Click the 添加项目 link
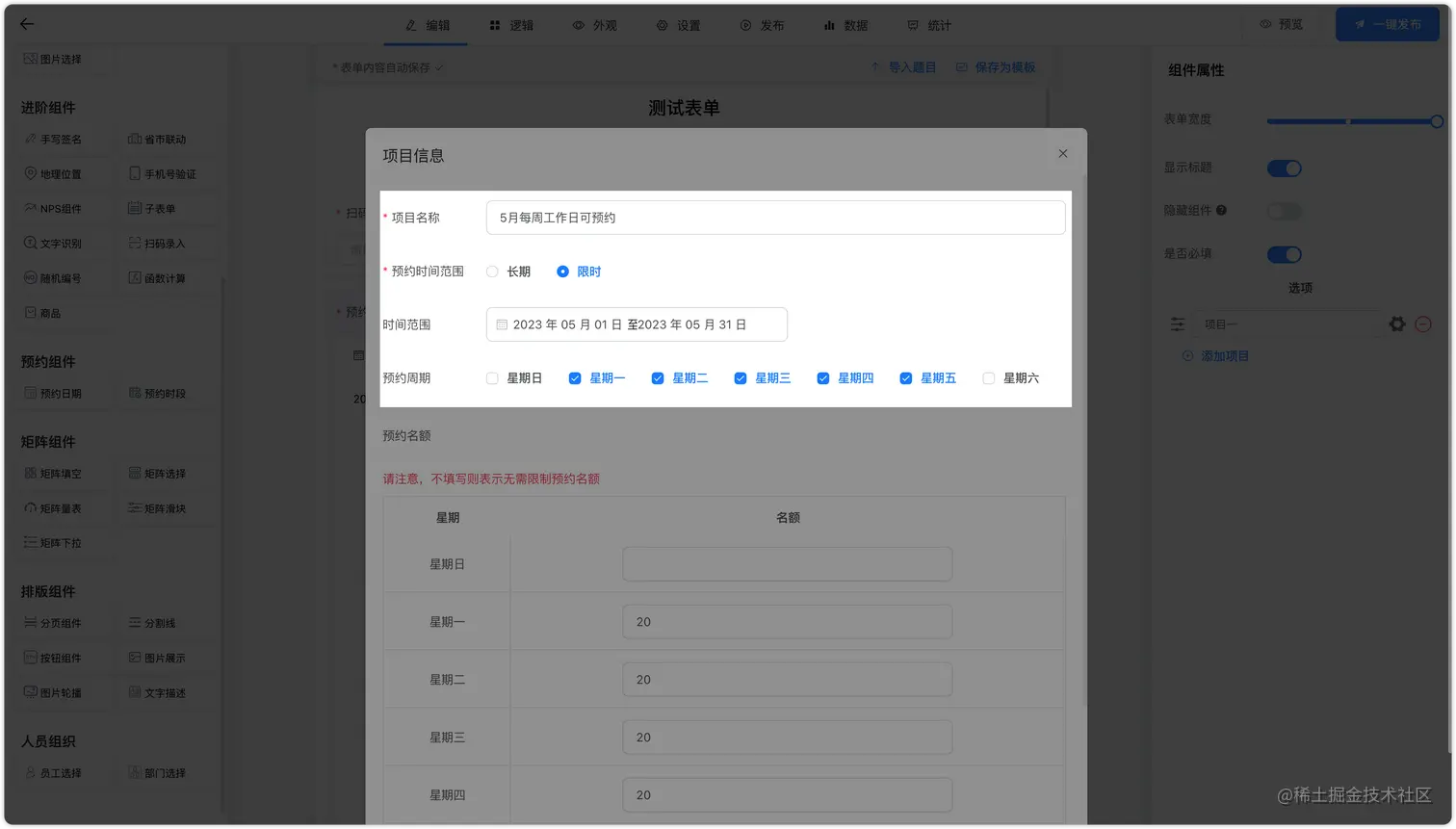This screenshot has width=1456, height=829. [1215, 356]
